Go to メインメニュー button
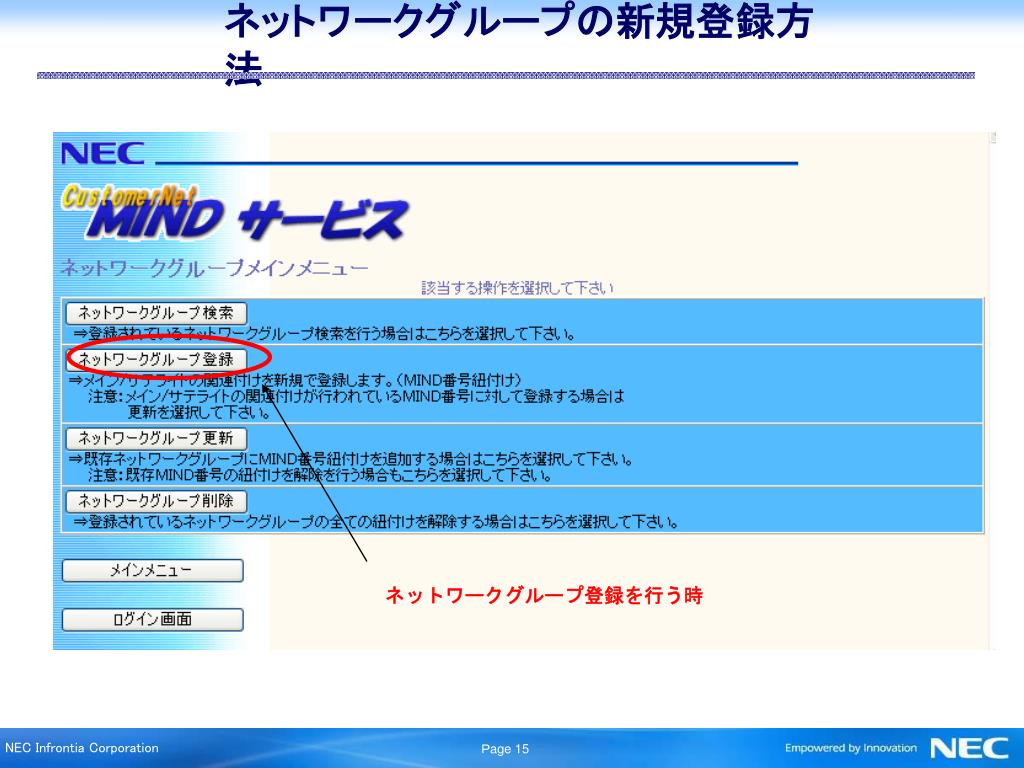 coord(152,570)
